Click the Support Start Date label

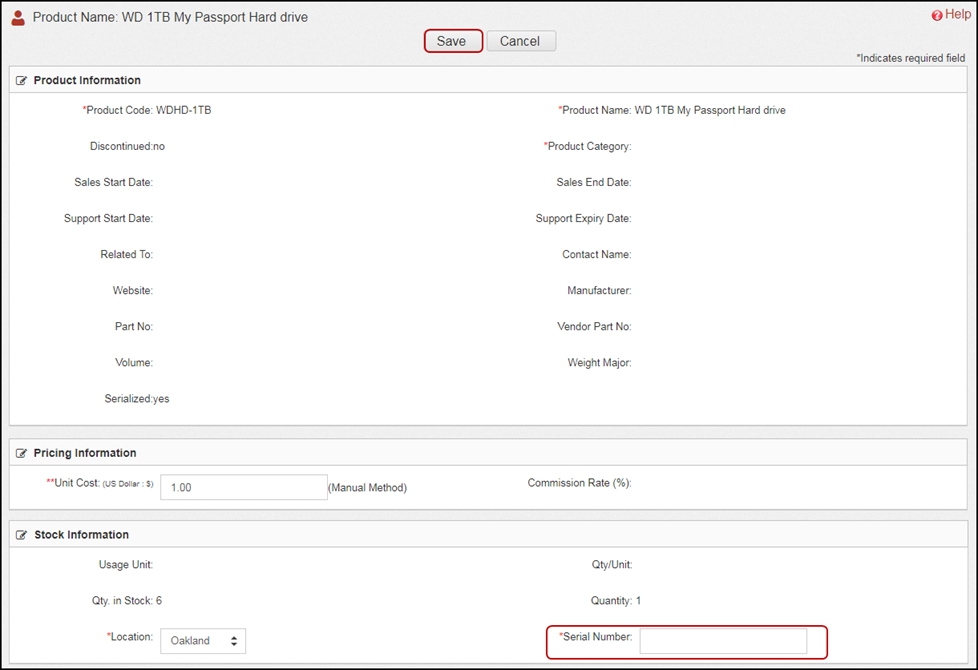pyautogui.click(x=109, y=218)
